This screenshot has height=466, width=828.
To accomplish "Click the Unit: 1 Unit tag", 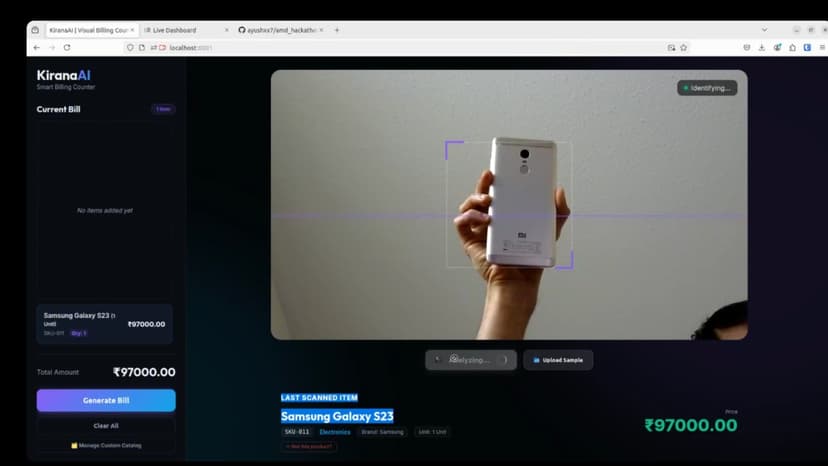I will (432, 432).
